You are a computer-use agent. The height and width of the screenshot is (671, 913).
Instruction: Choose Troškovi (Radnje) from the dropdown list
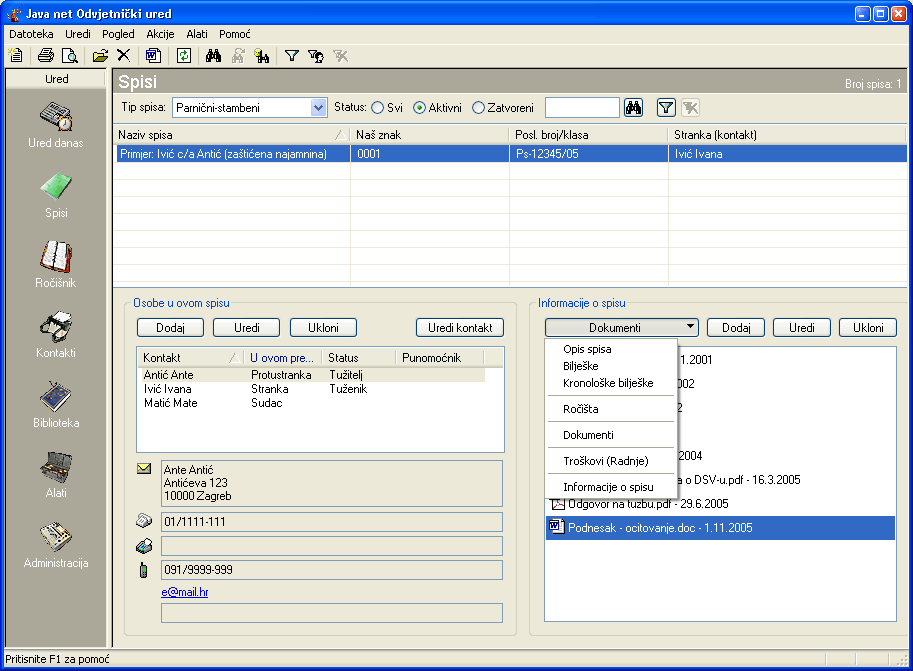(605, 461)
